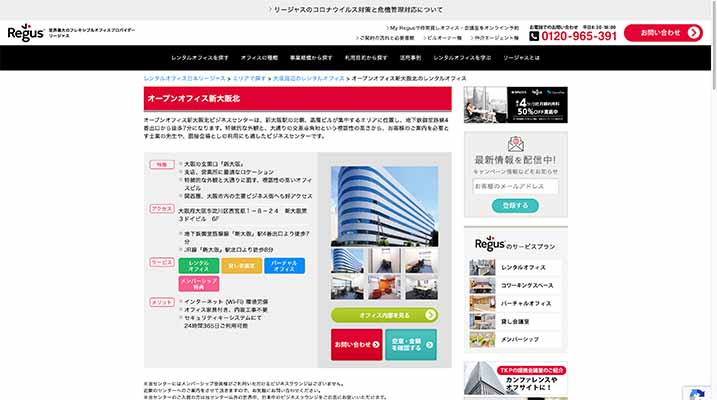Click the Regus logo in service plan panel
Image resolution: width=717 pixels, height=400 pixels.
490,244
